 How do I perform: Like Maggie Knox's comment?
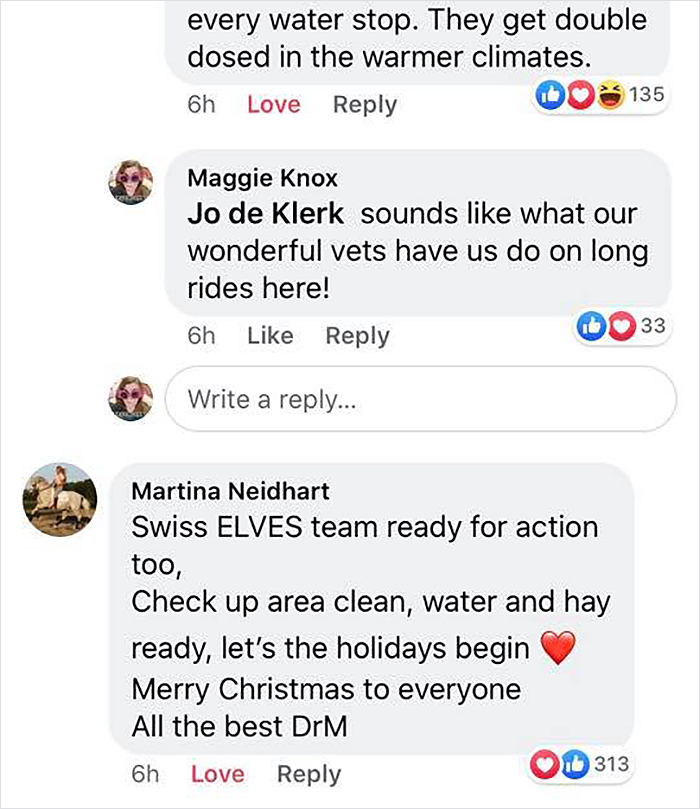270,335
